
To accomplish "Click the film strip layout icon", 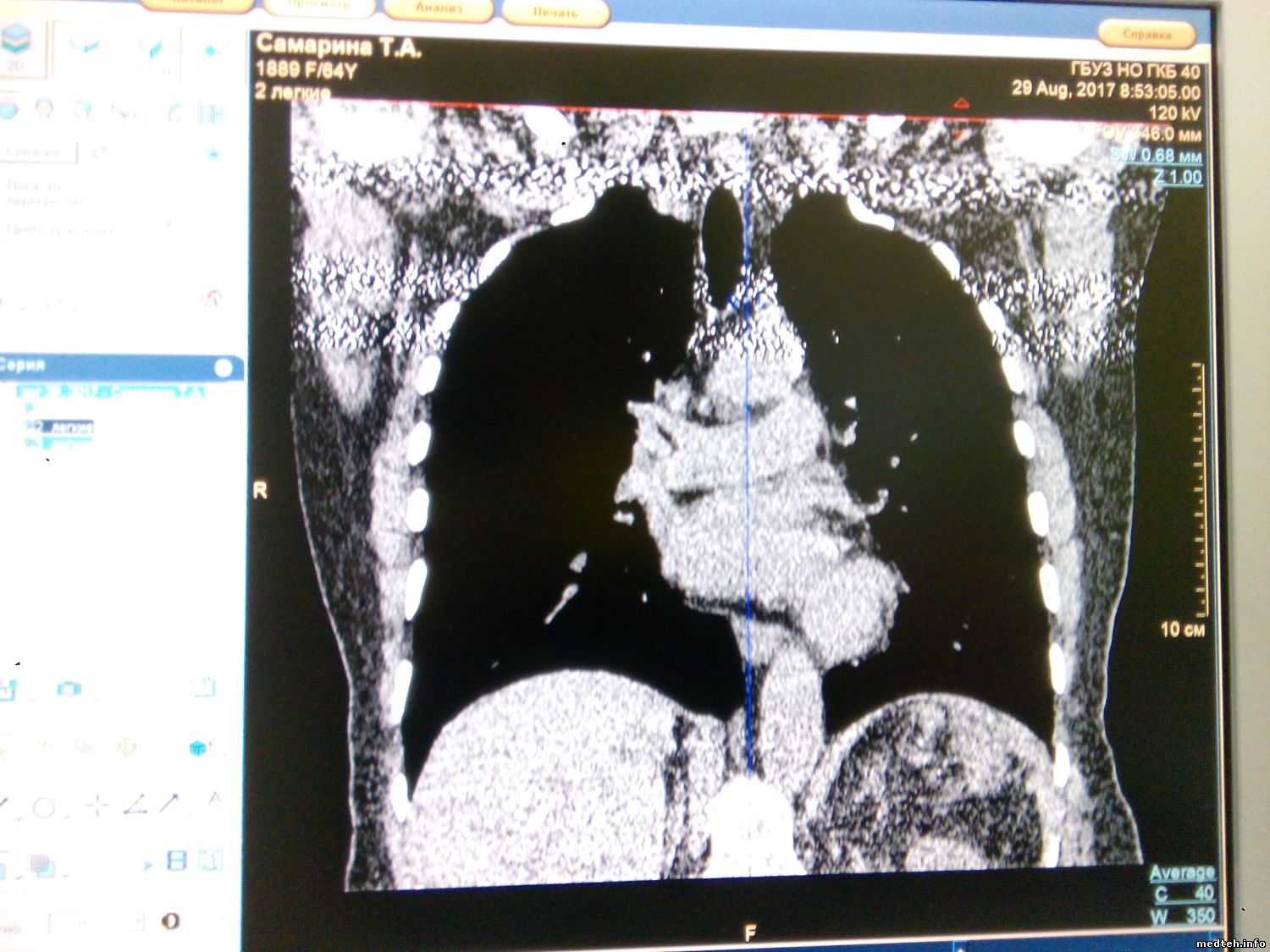I will coord(176,861).
